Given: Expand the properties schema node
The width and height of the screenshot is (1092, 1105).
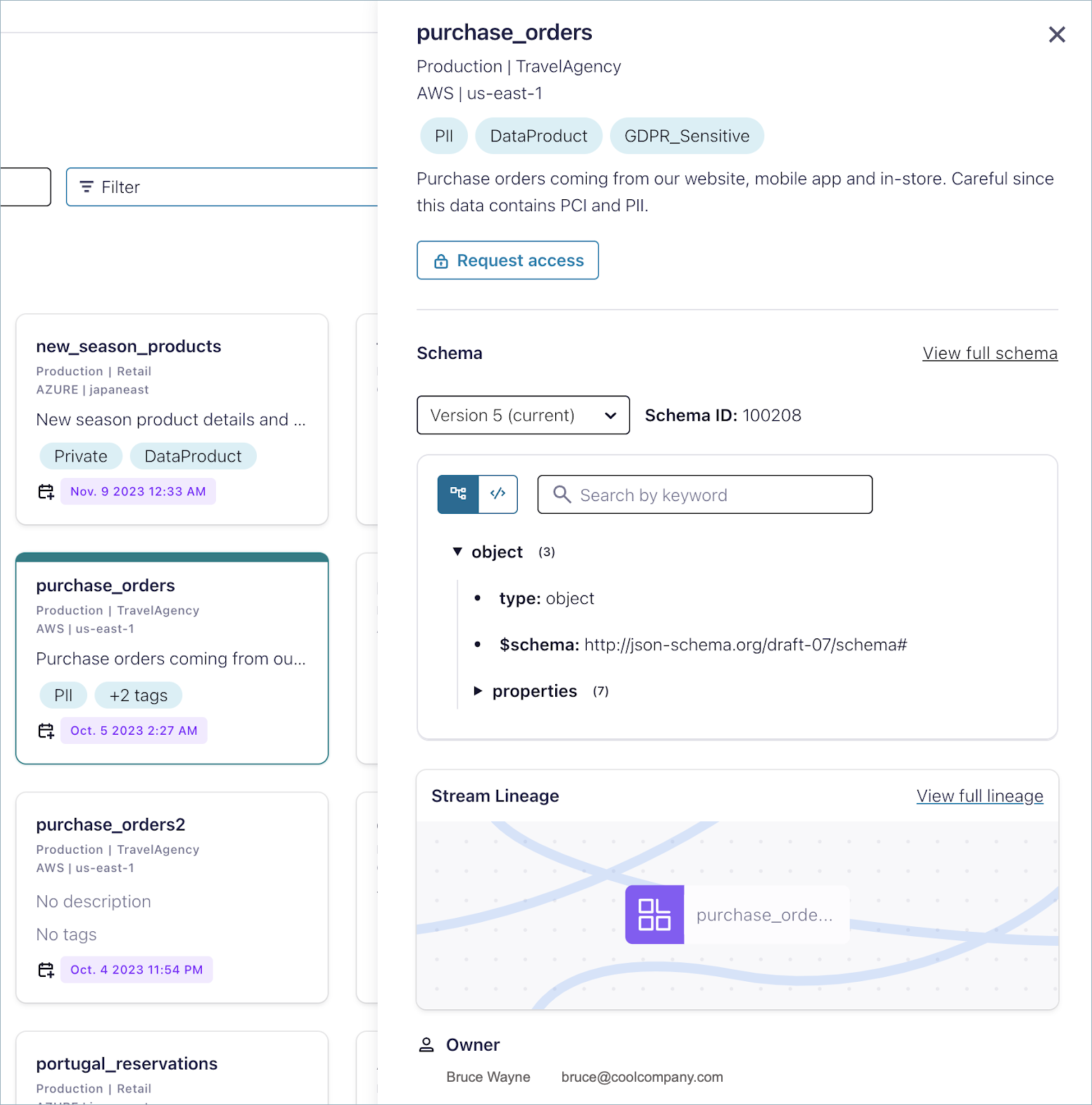Looking at the screenshot, I should (478, 691).
